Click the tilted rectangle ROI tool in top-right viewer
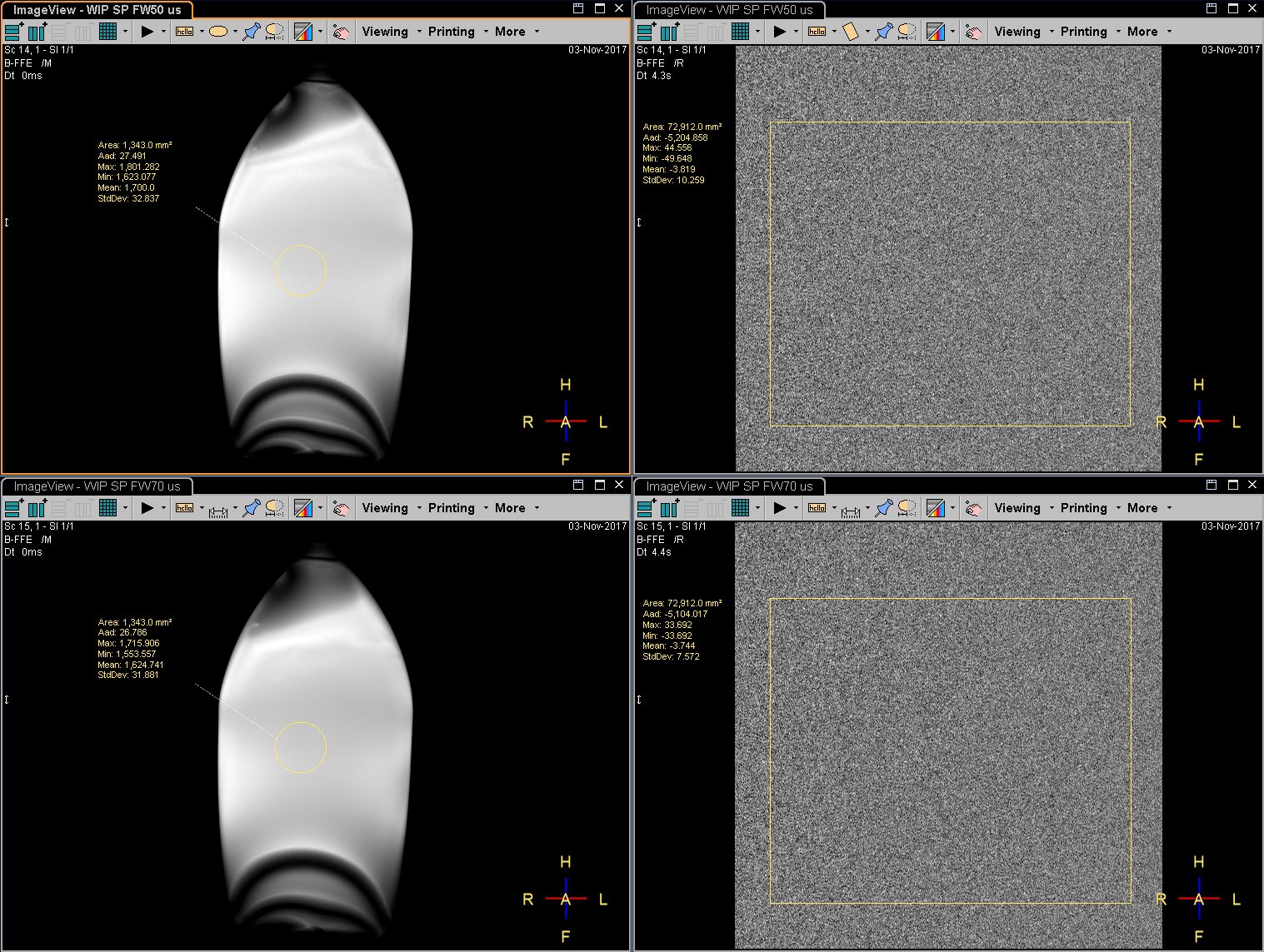Screen dimensions: 1264x952 (x=850, y=32)
